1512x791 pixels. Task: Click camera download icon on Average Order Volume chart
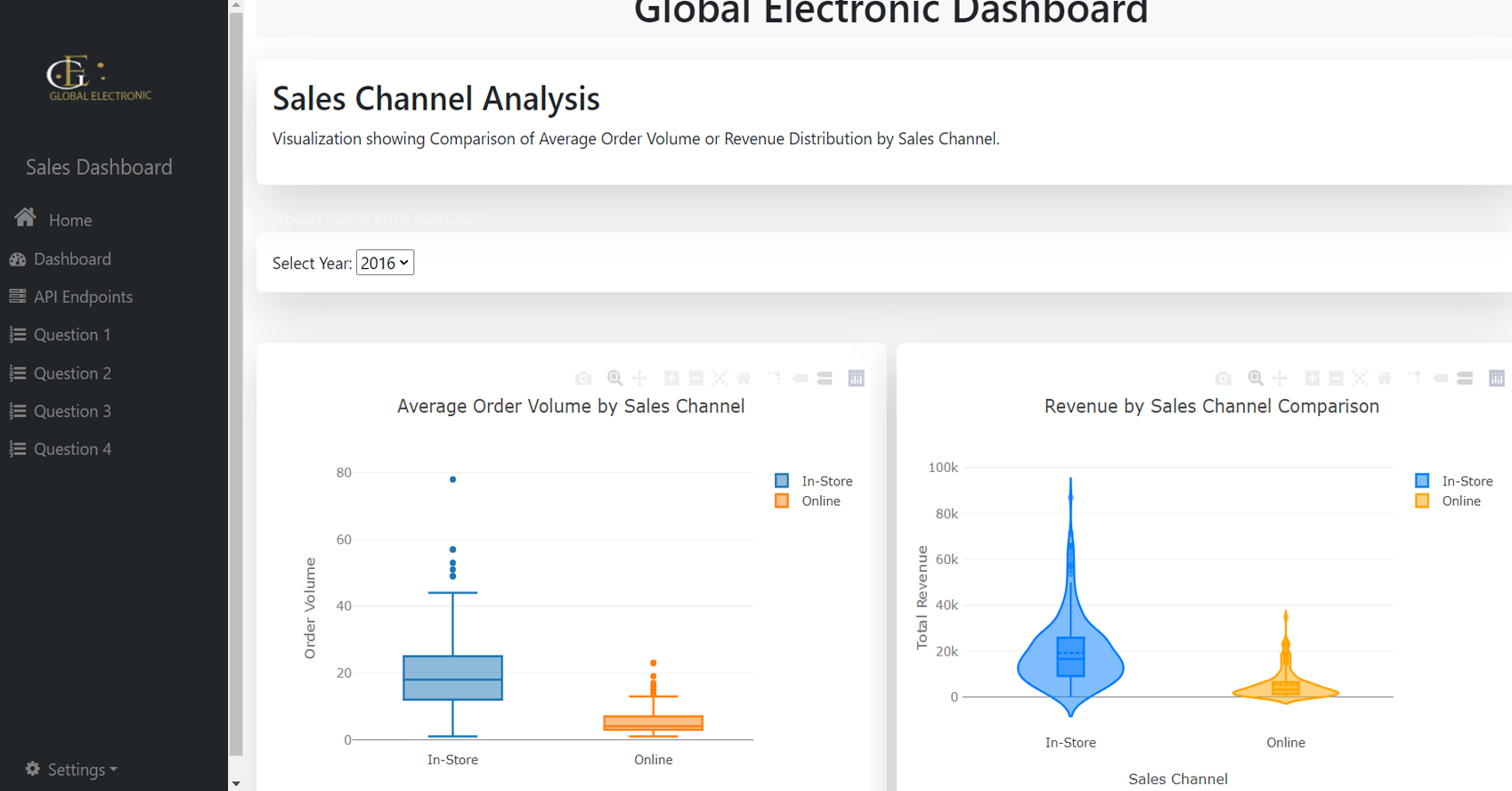583,379
